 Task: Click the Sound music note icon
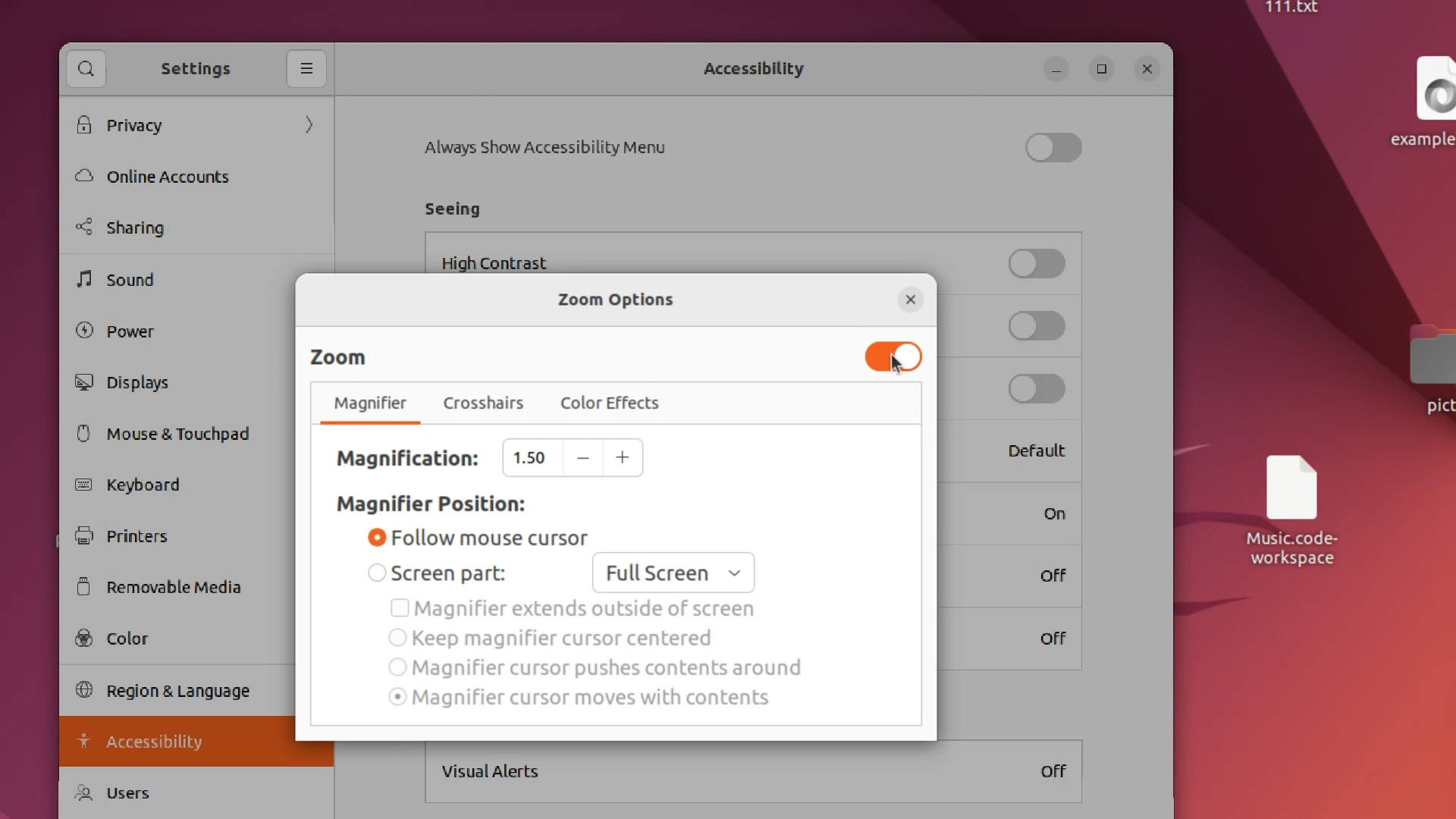point(84,279)
